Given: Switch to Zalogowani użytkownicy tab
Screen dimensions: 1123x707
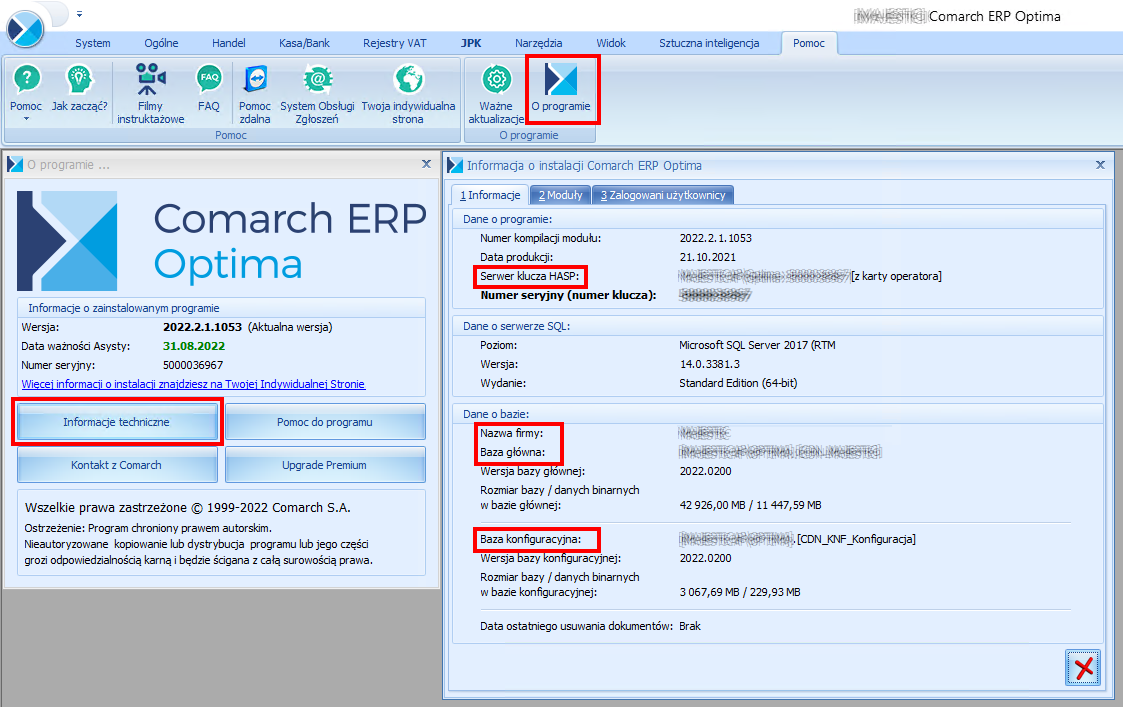Looking at the screenshot, I should click(x=663, y=195).
